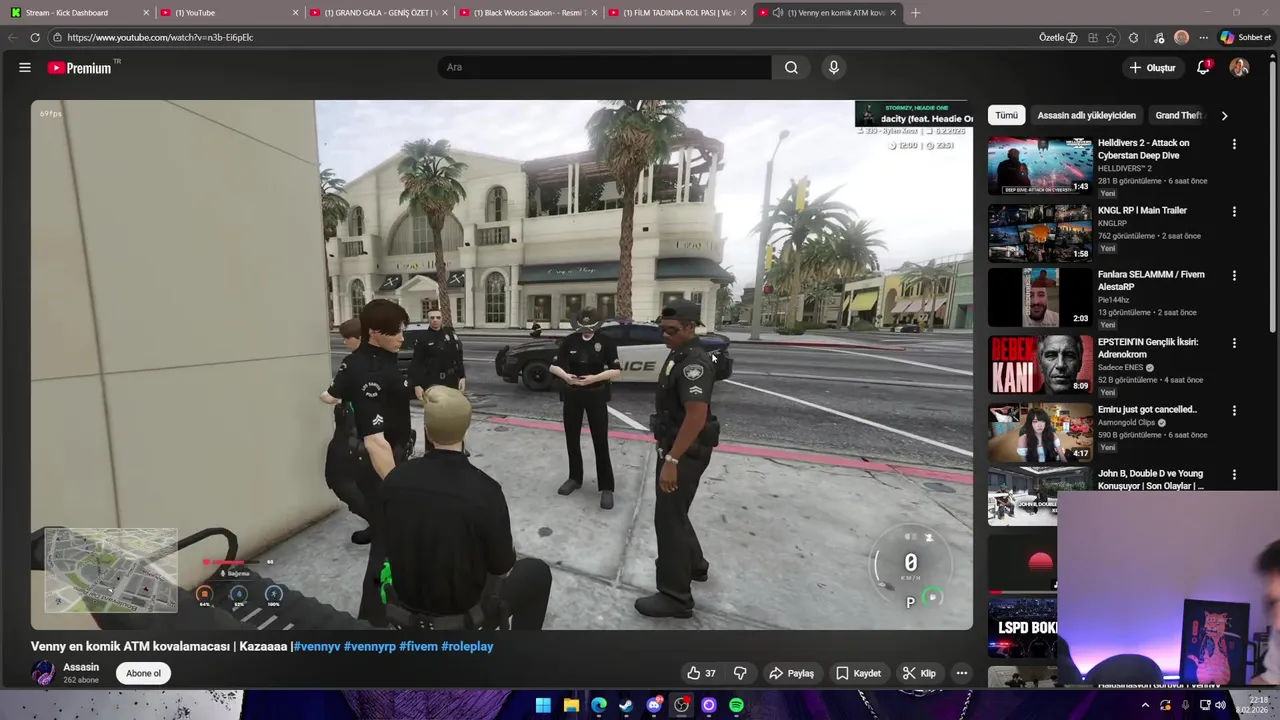Open a new browser tab

point(915,13)
